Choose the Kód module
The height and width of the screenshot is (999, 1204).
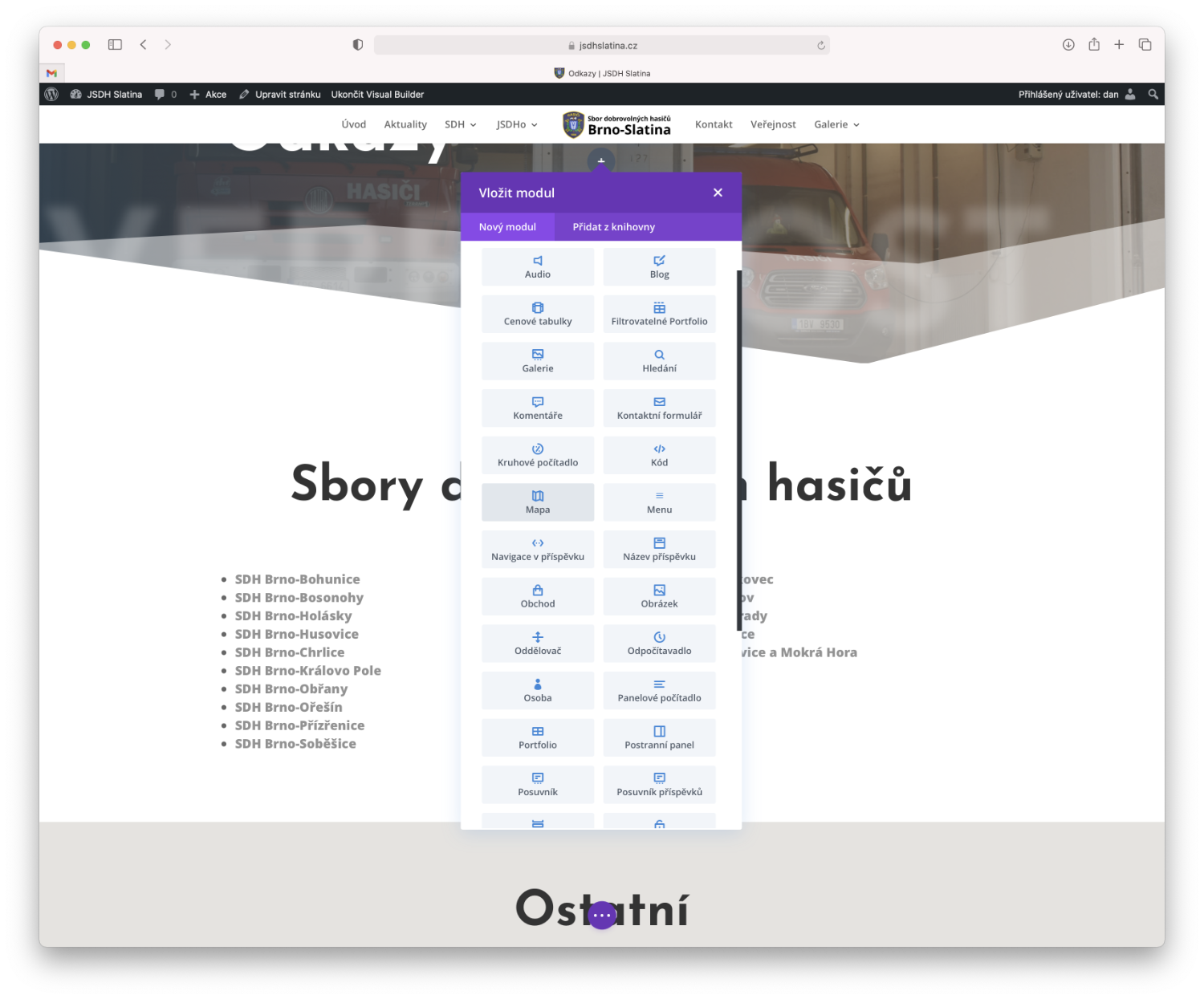[x=659, y=455]
